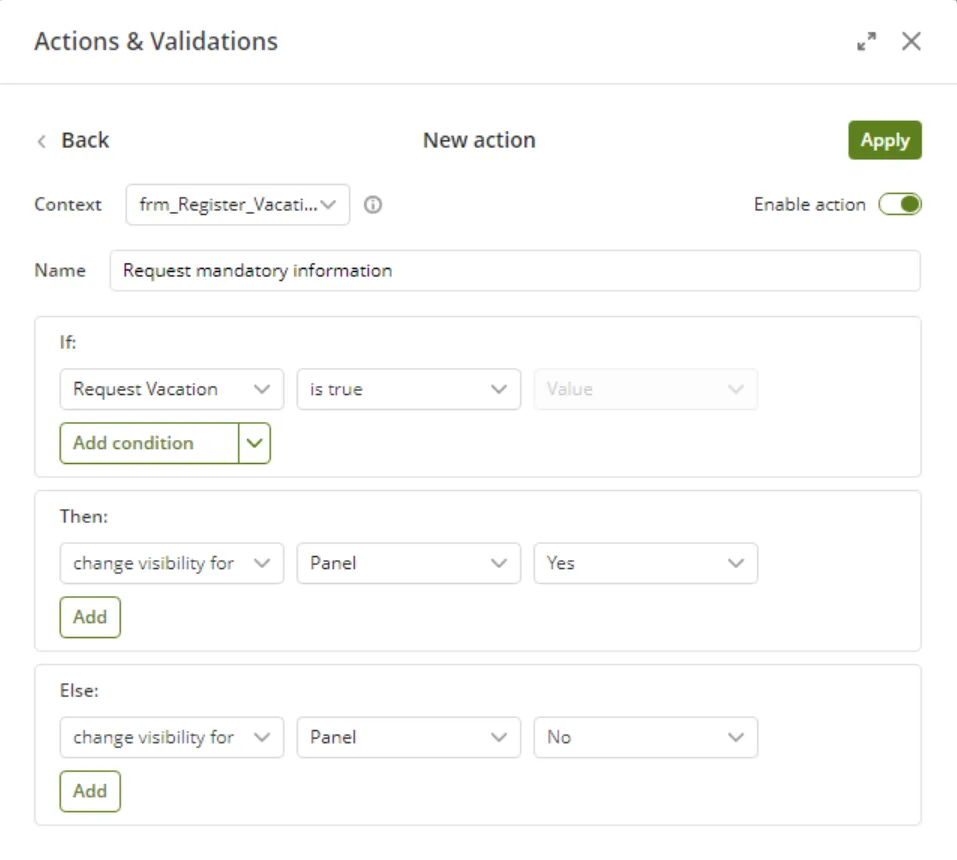Viewport: 957px width, 860px height.
Task: Expand the Add condition arrow menu
Action: click(255, 443)
